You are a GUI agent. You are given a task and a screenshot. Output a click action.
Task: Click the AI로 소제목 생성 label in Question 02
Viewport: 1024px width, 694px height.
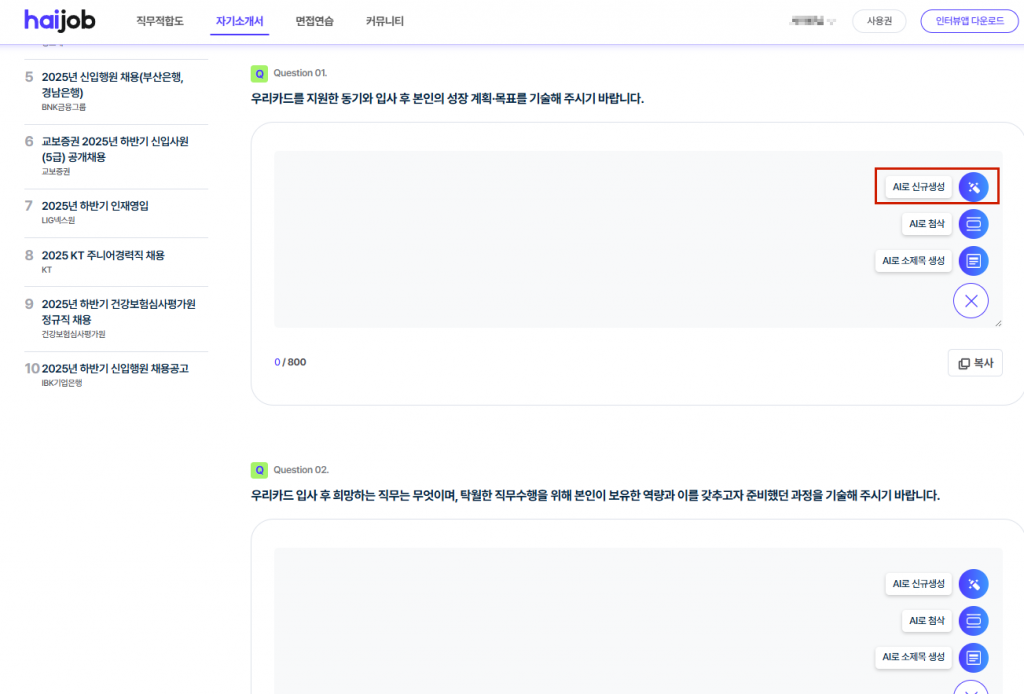(913, 657)
